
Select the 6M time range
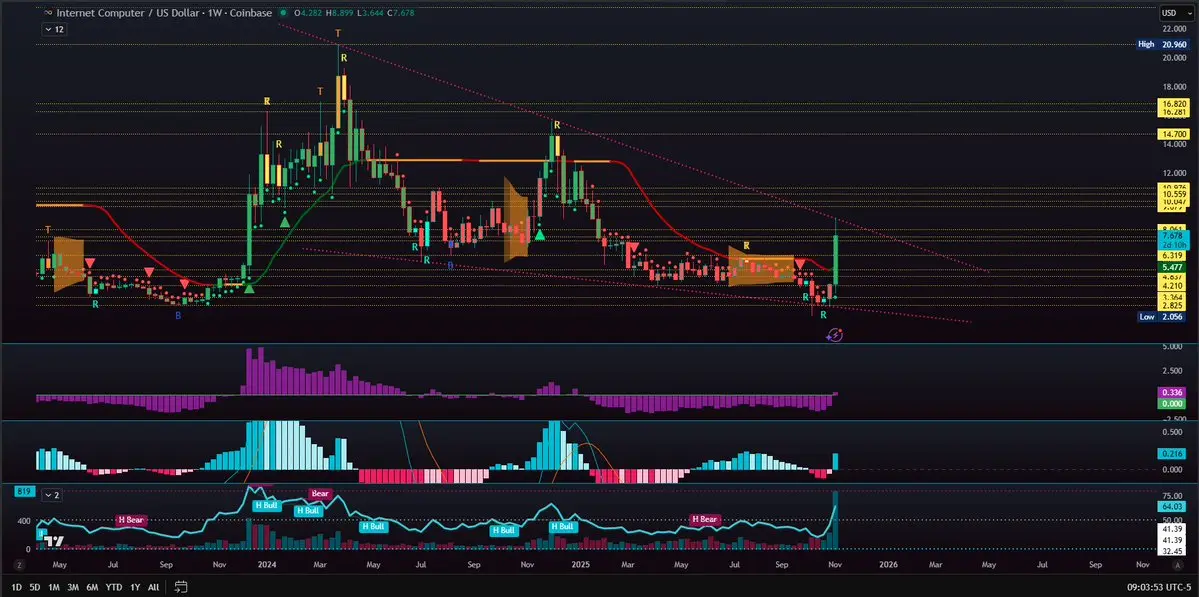coord(93,587)
